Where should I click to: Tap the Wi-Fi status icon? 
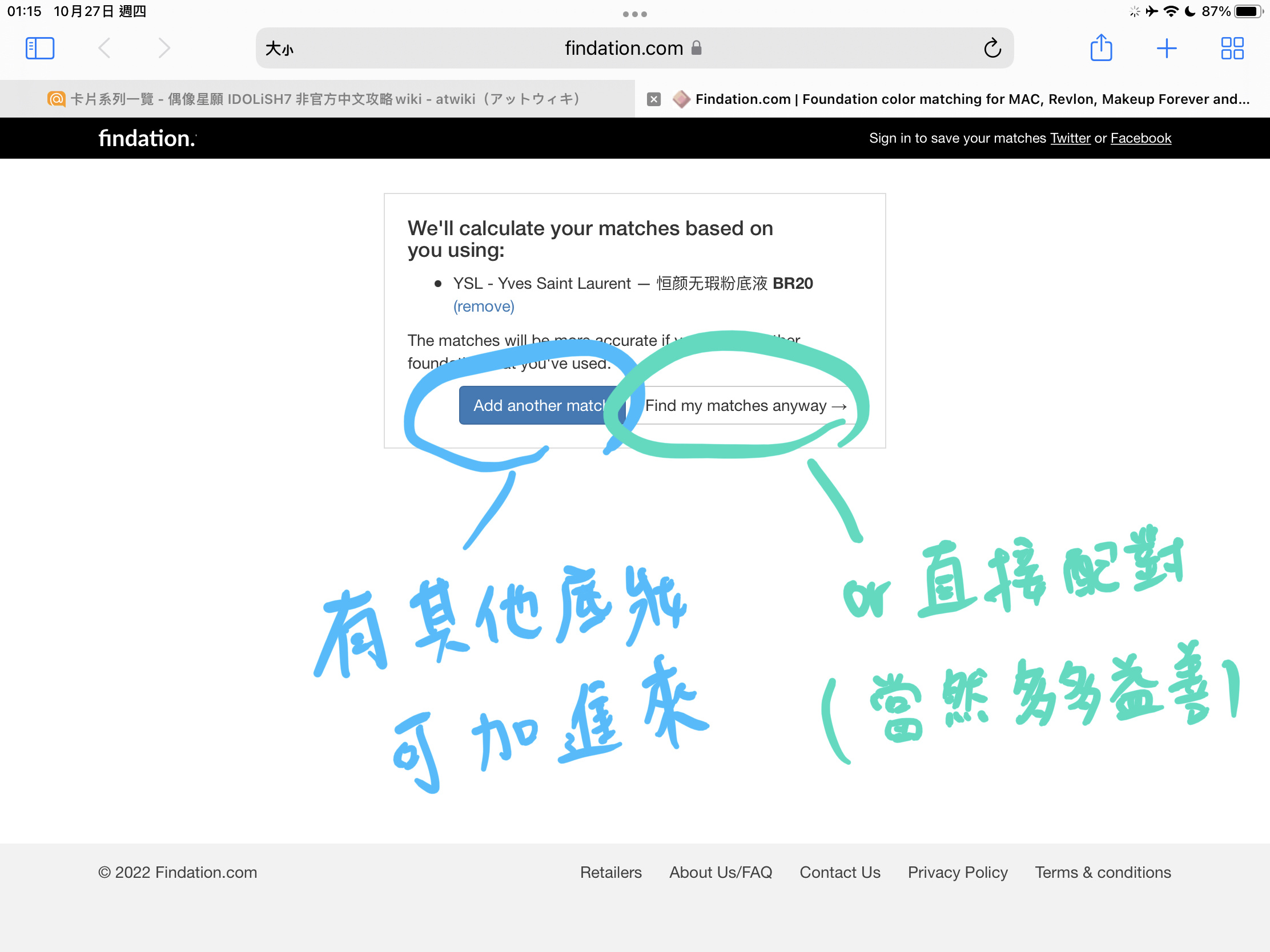(1171, 11)
